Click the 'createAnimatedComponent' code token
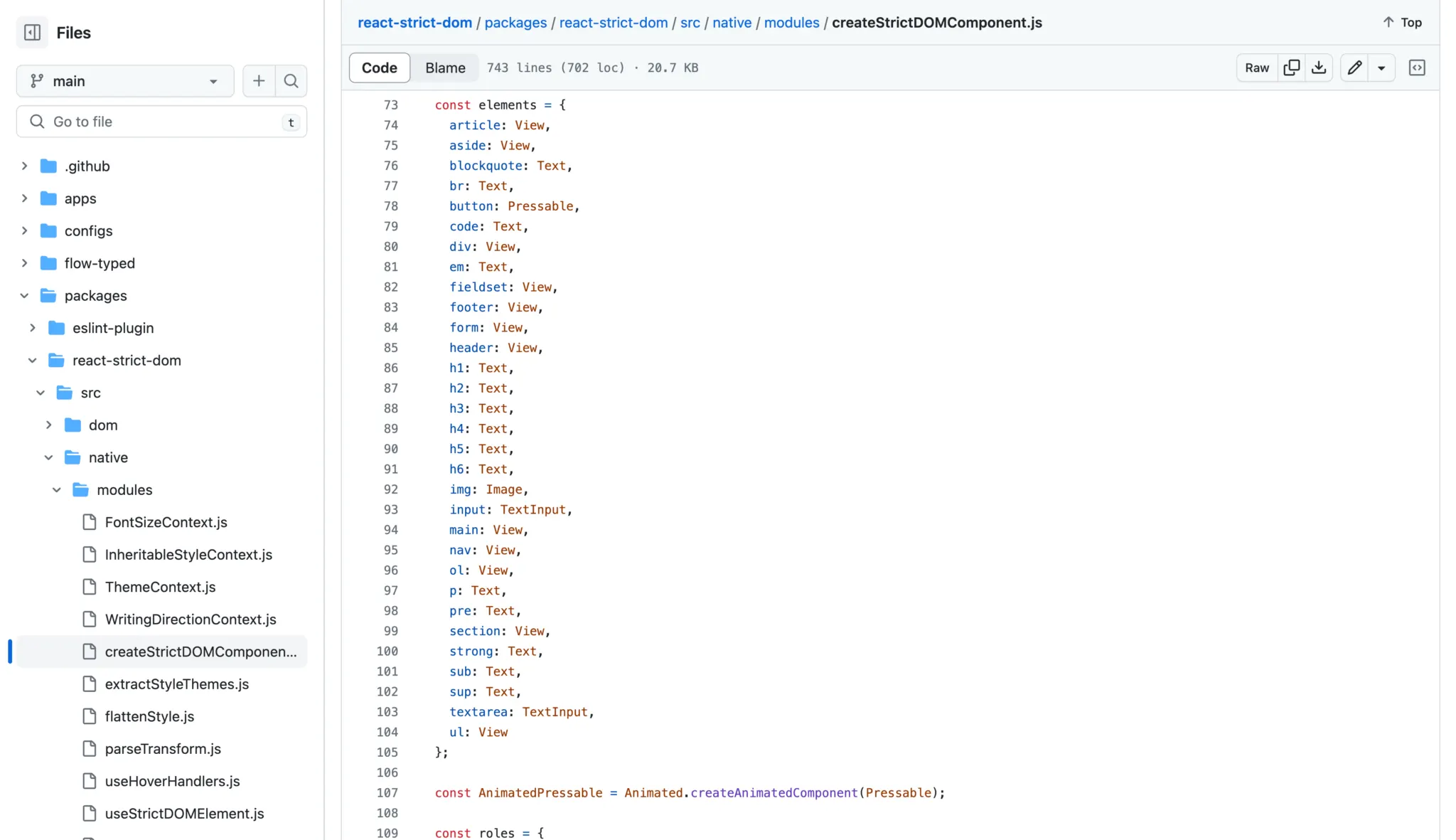The width and height of the screenshot is (1456, 840). tap(773, 793)
